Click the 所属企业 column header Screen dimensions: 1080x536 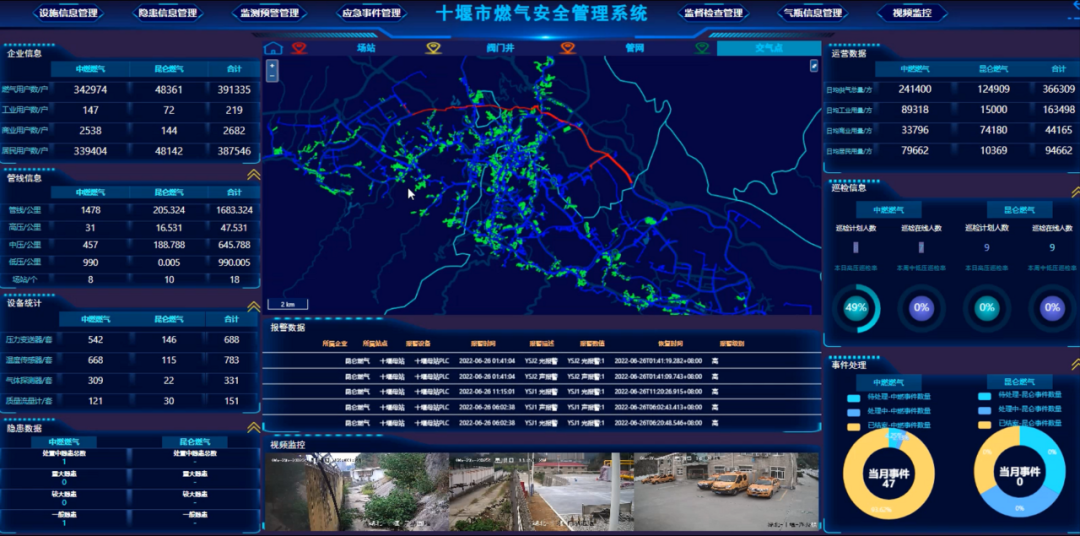[x=335, y=343]
